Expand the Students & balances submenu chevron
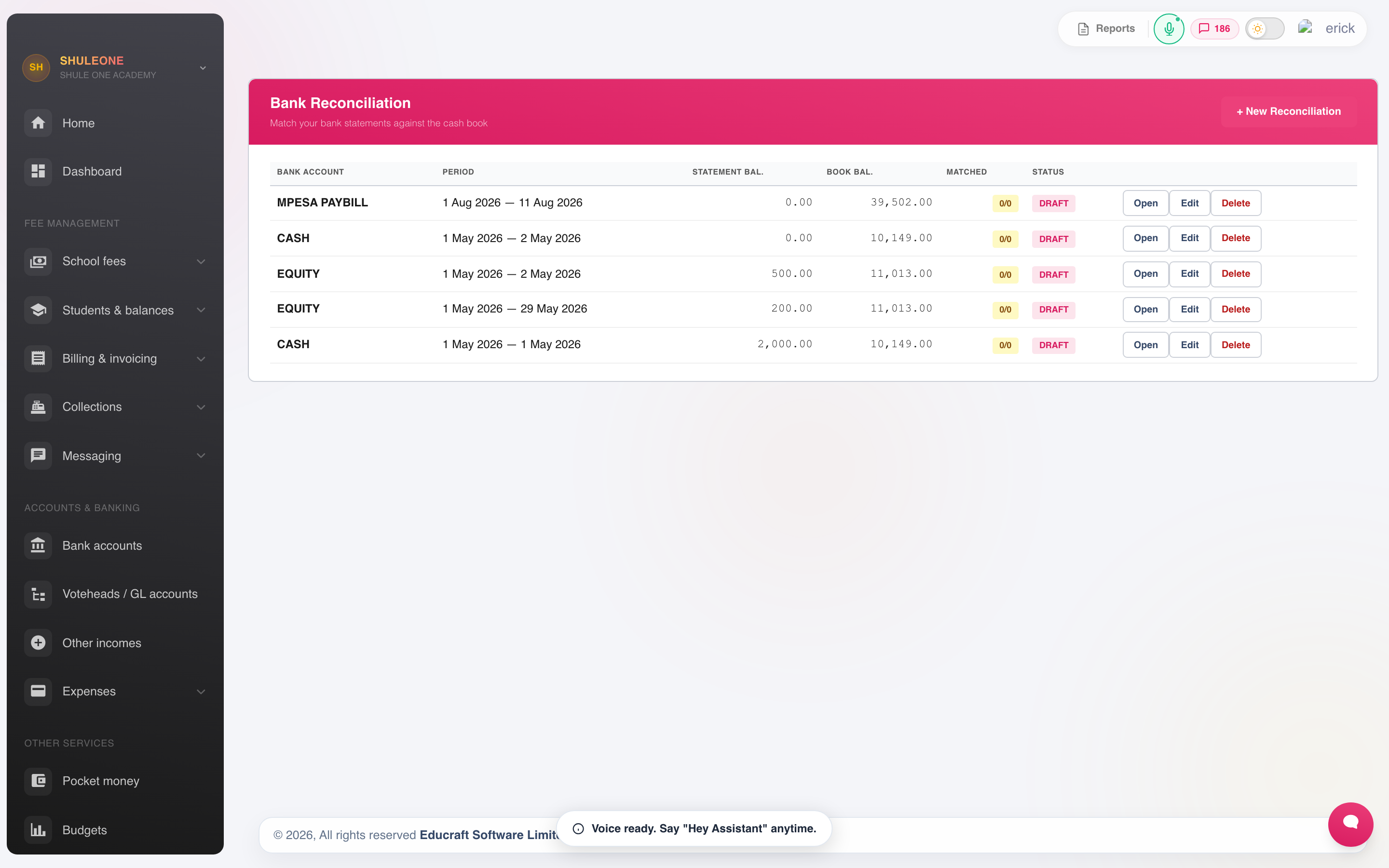This screenshot has height=868, width=1389. tap(201, 310)
